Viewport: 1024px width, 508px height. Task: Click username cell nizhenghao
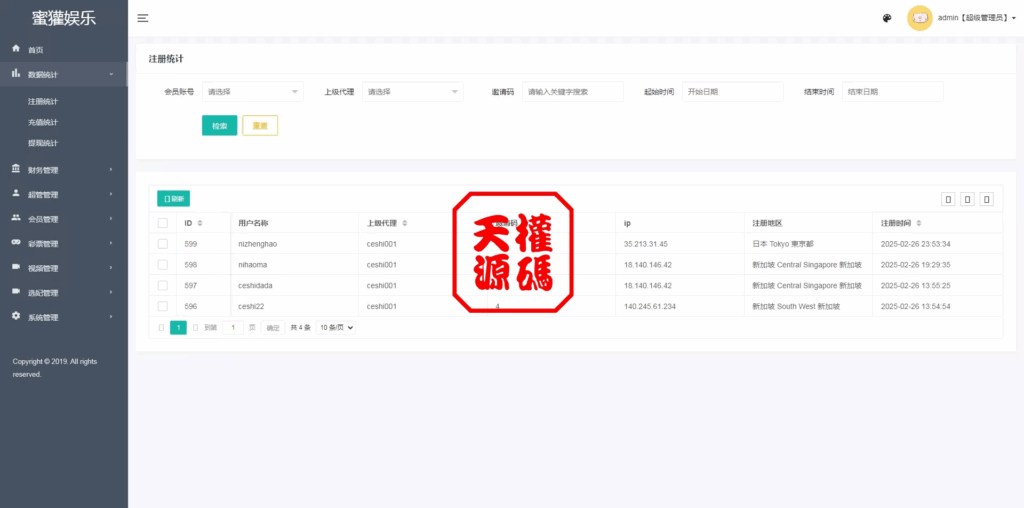[x=258, y=244]
